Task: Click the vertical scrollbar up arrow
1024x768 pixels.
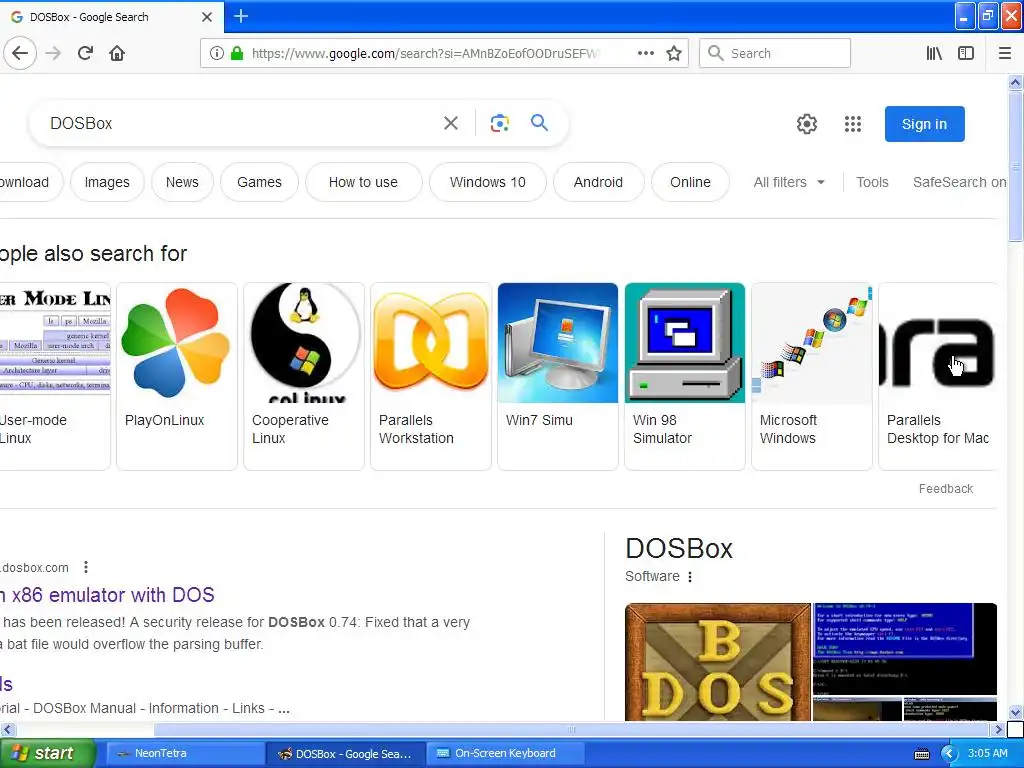Action: point(1015,82)
